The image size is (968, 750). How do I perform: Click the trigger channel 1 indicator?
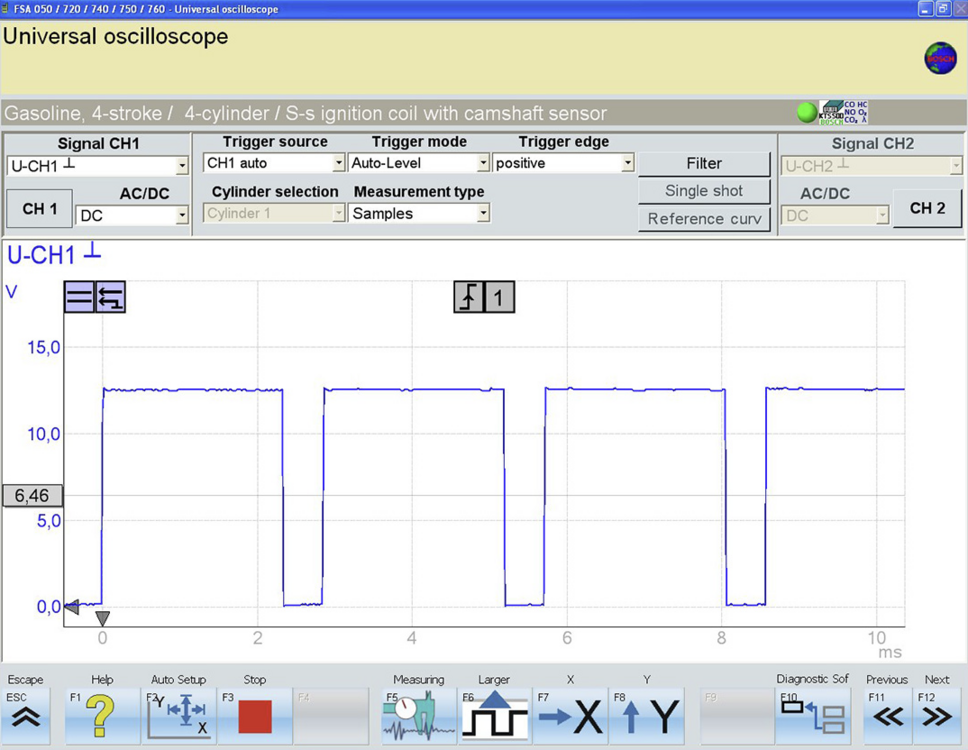499,297
